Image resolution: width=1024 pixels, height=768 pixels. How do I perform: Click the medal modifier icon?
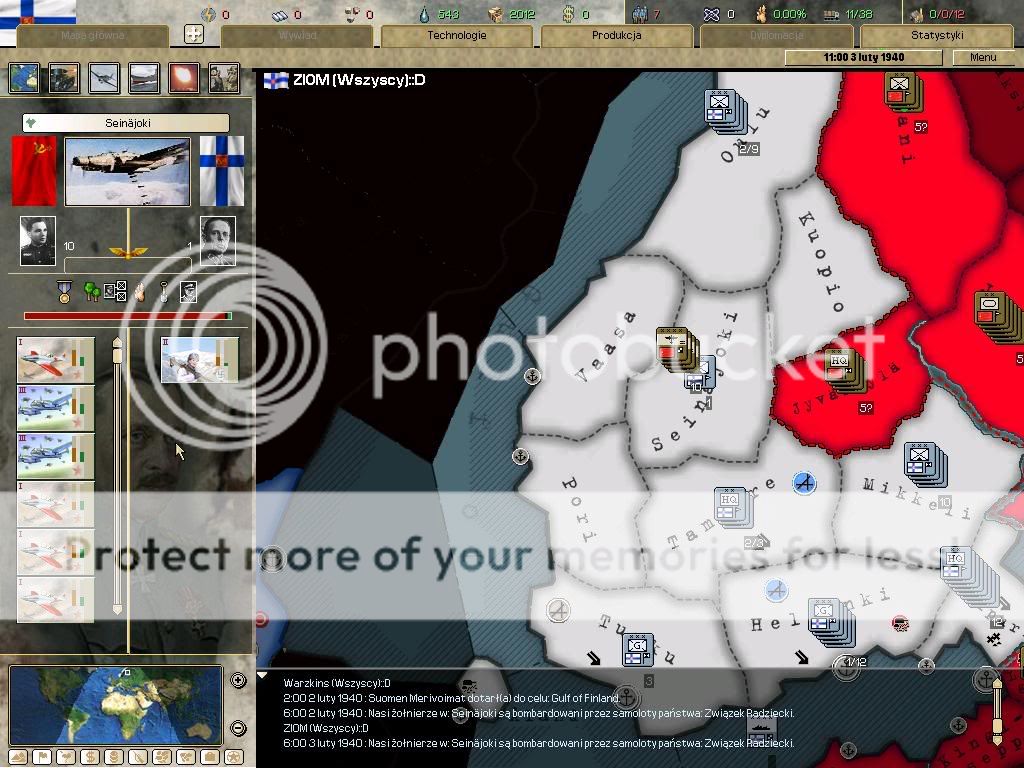click(64, 291)
